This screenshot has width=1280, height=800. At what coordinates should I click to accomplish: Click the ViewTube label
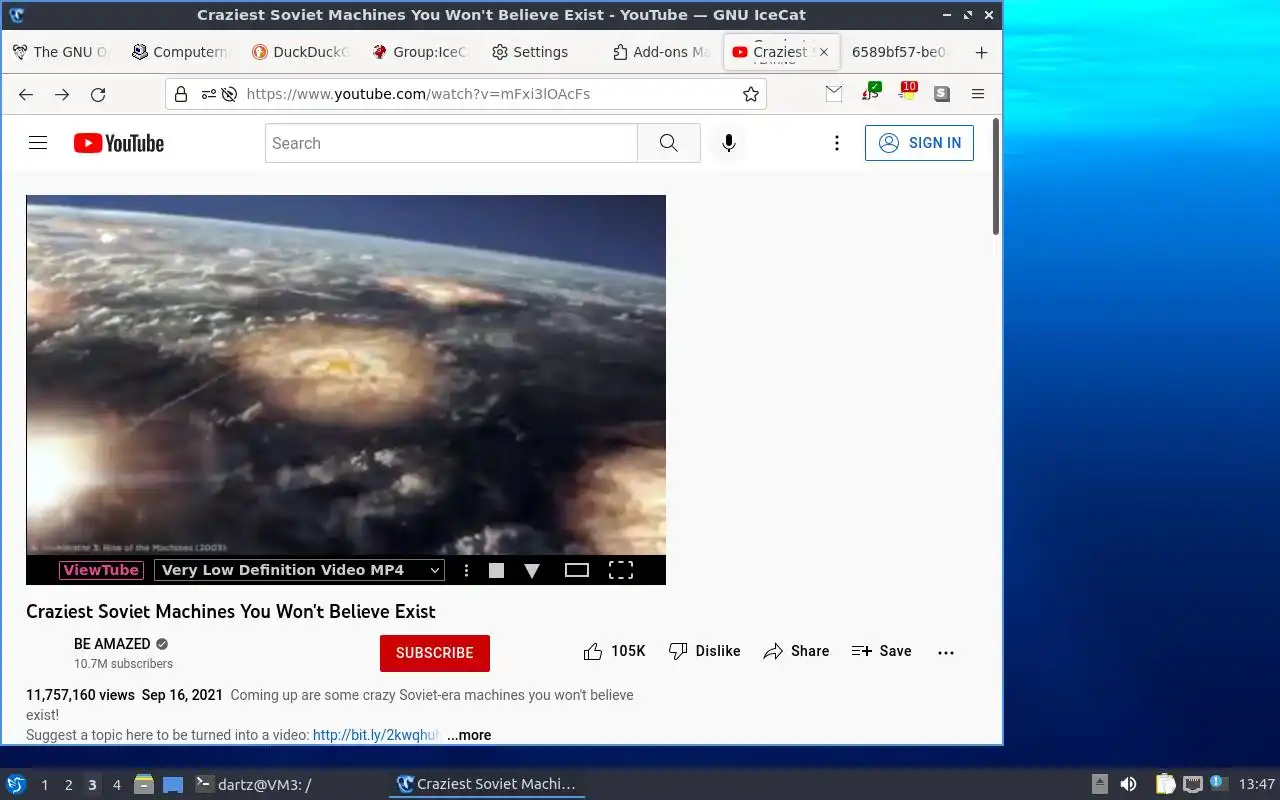pyautogui.click(x=101, y=570)
